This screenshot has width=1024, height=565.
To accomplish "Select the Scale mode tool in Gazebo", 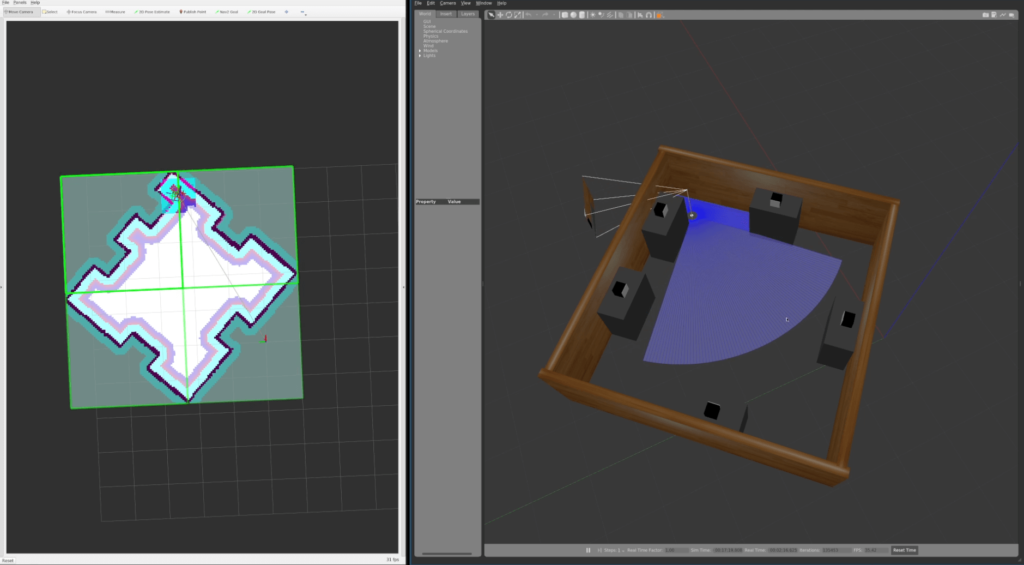I will 517,15.
